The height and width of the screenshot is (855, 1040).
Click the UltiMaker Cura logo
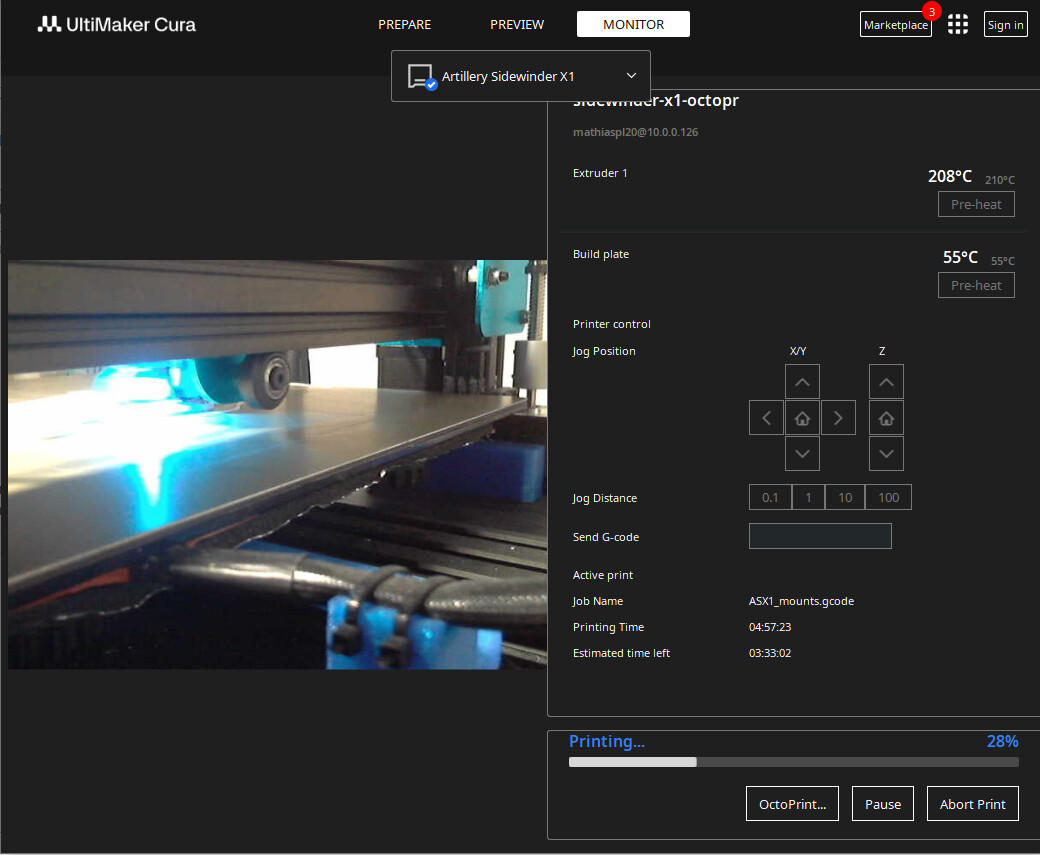116,24
